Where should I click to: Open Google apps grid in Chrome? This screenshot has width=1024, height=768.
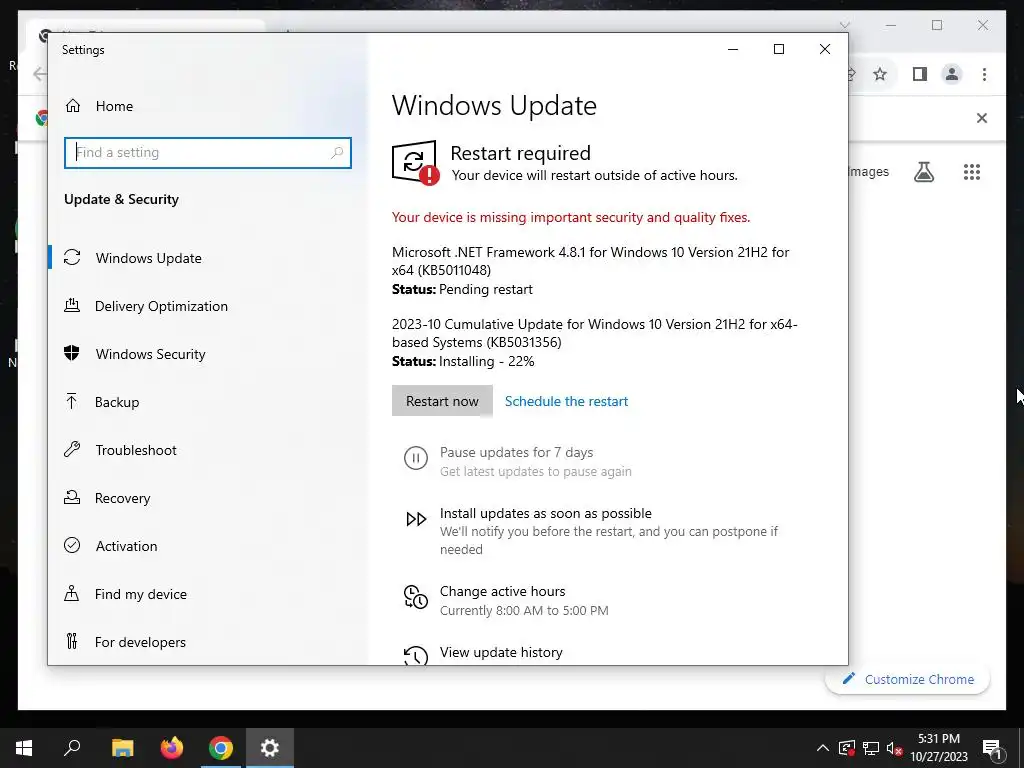pos(972,172)
